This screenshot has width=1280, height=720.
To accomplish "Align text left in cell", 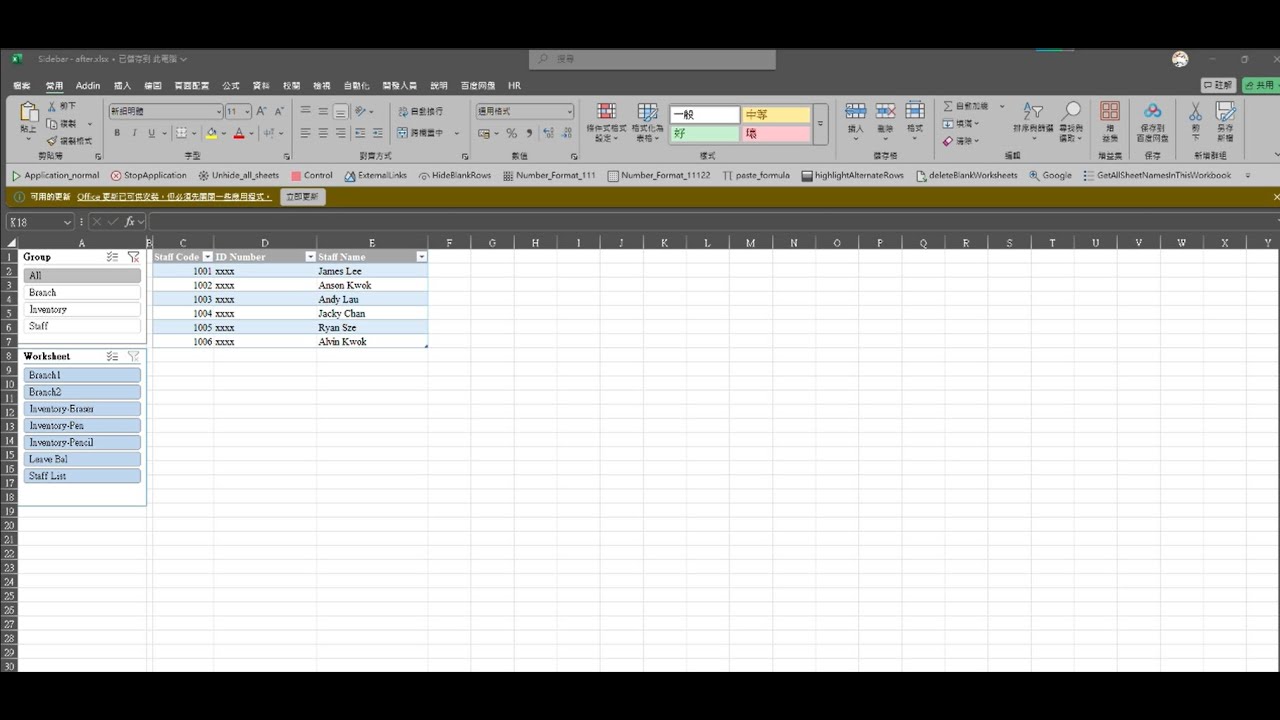I will 306,133.
